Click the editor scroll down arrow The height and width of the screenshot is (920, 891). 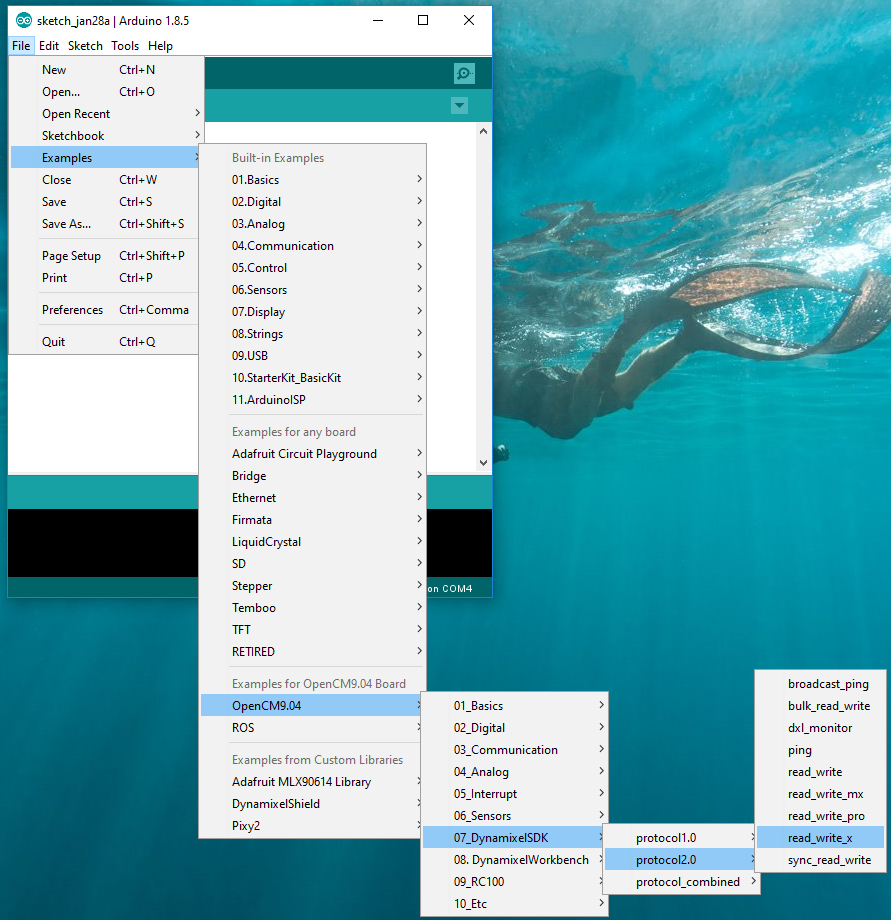[484, 462]
